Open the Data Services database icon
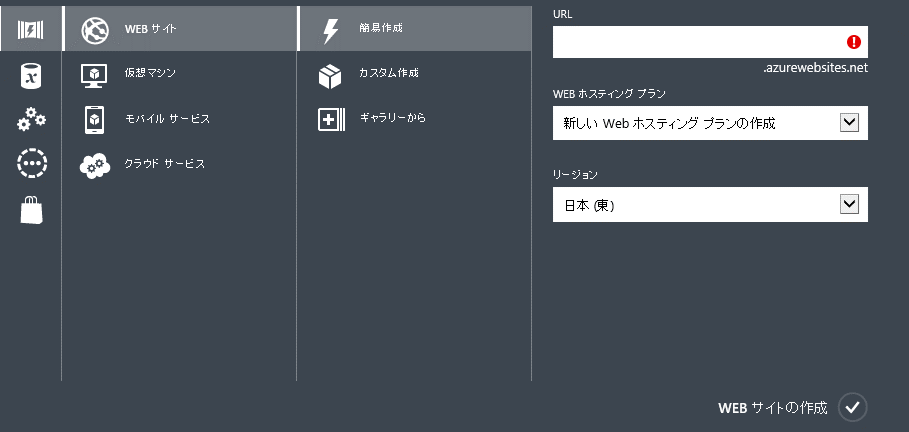The width and height of the screenshot is (909, 432). tap(31, 76)
